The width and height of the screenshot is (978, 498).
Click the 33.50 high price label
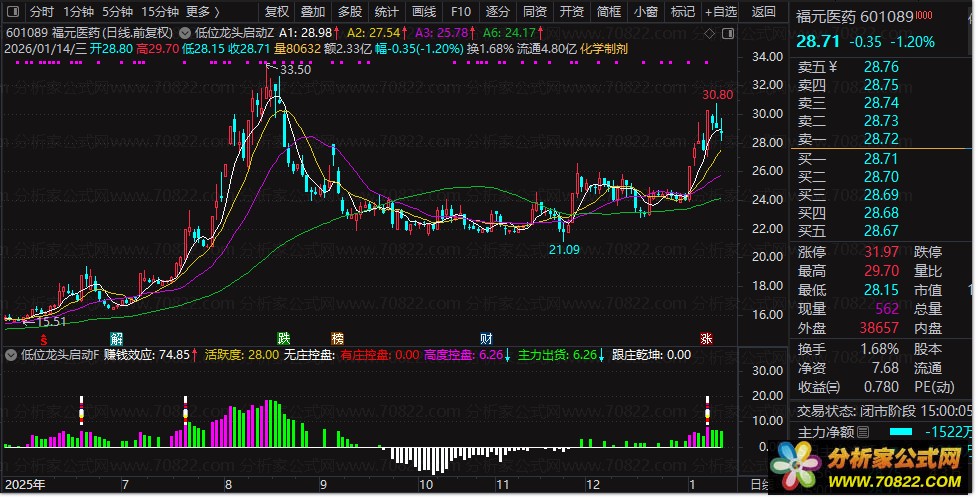click(x=295, y=70)
